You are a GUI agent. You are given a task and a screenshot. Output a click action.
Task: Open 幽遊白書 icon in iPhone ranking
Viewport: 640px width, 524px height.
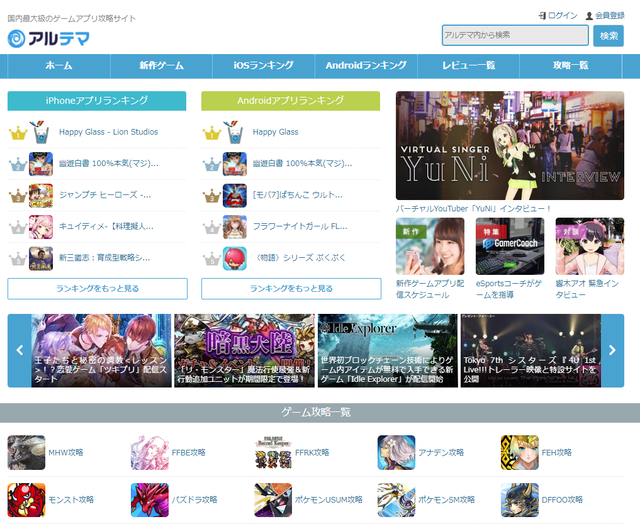coord(41,164)
